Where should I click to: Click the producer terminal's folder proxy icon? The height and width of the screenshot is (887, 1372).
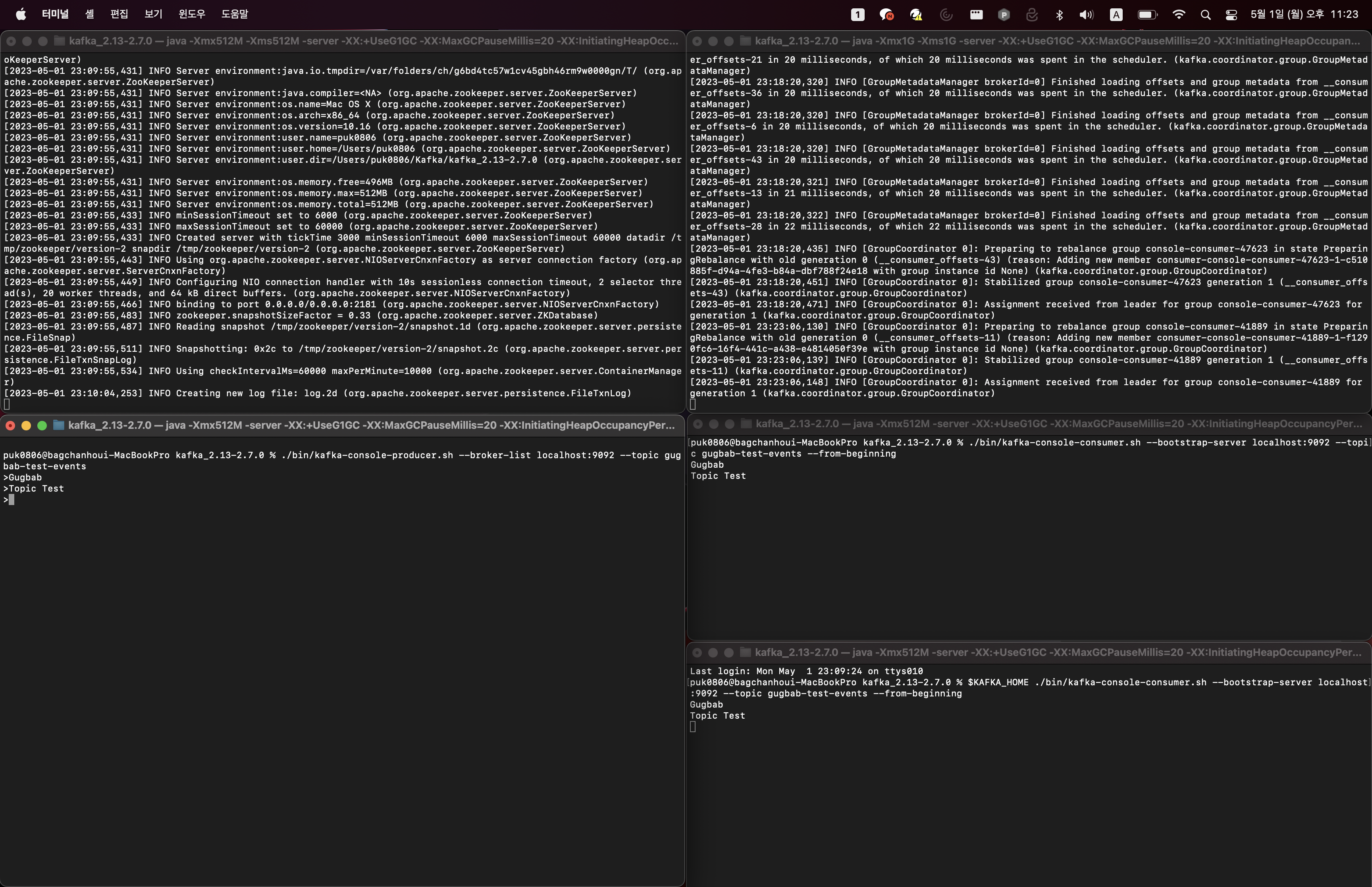(x=59, y=425)
